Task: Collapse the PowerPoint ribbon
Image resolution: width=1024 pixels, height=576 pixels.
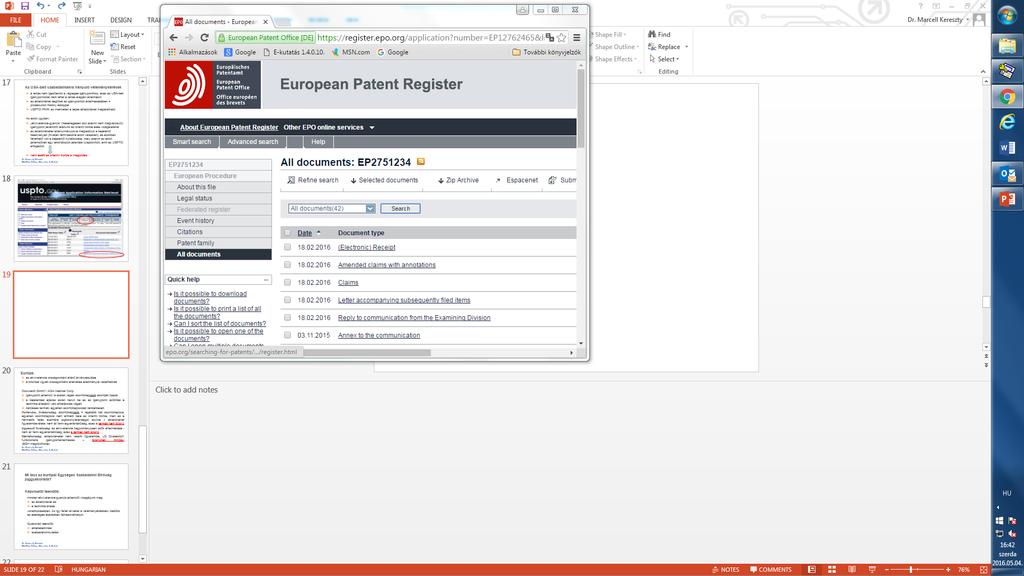Action: (x=983, y=72)
